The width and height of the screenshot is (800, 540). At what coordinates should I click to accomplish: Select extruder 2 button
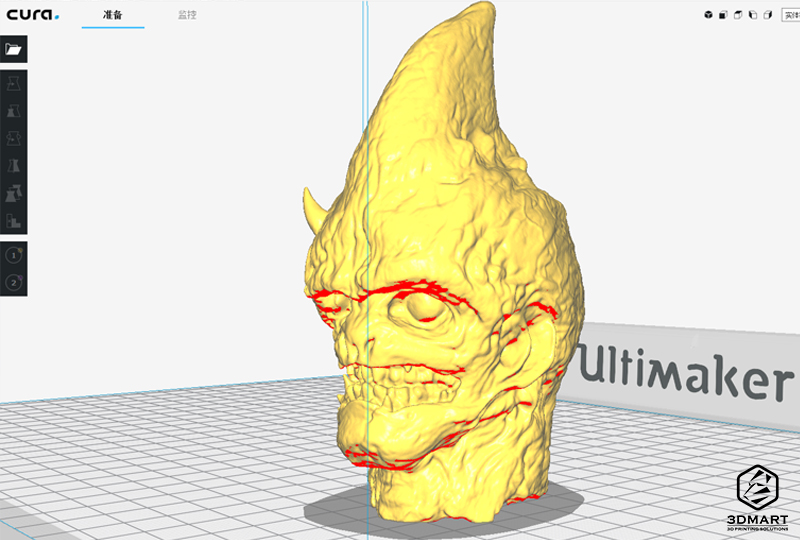(x=14, y=282)
